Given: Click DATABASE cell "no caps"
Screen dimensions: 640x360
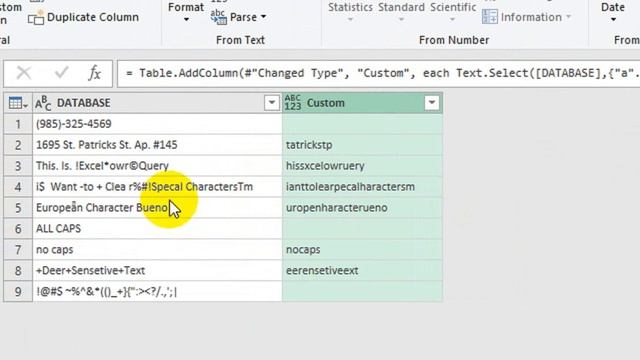Looking at the screenshot, I should (x=157, y=249).
